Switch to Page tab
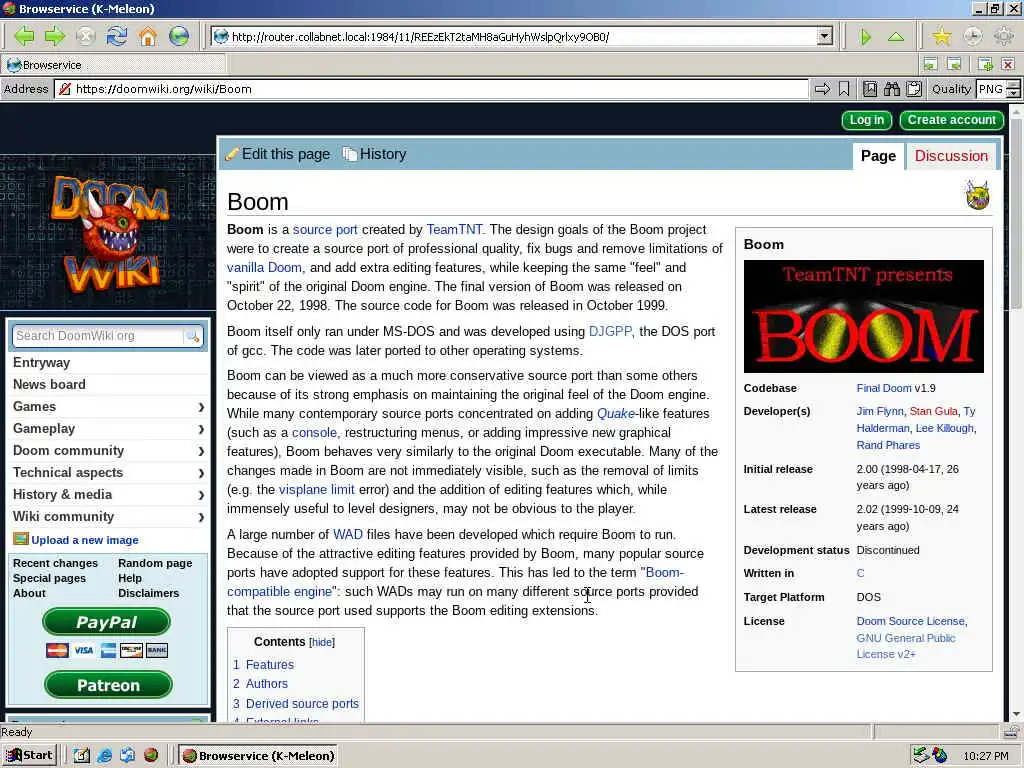The height and width of the screenshot is (768, 1024). (x=878, y=156)
